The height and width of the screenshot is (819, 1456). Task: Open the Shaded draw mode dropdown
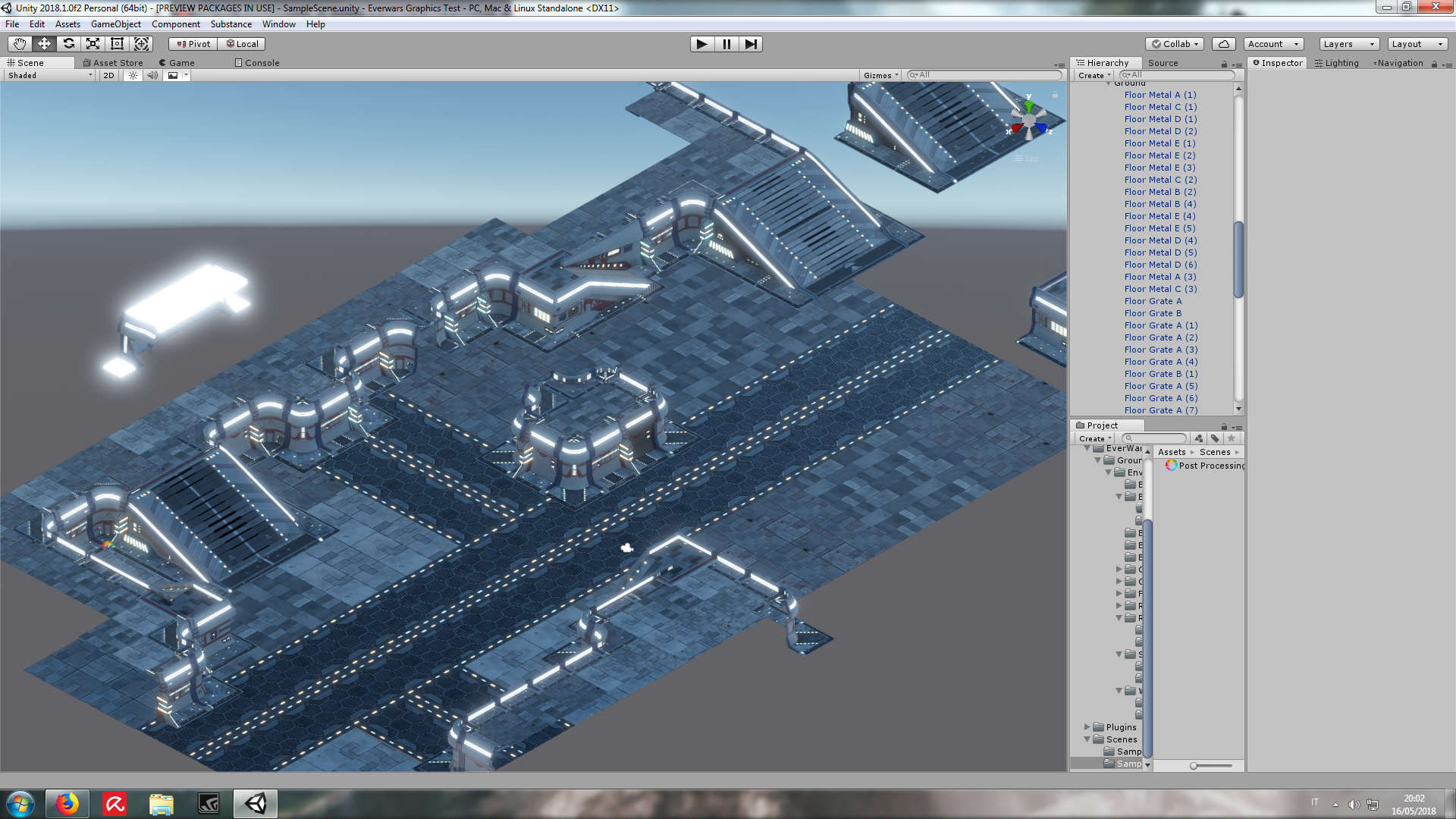(x=50, y=75)
